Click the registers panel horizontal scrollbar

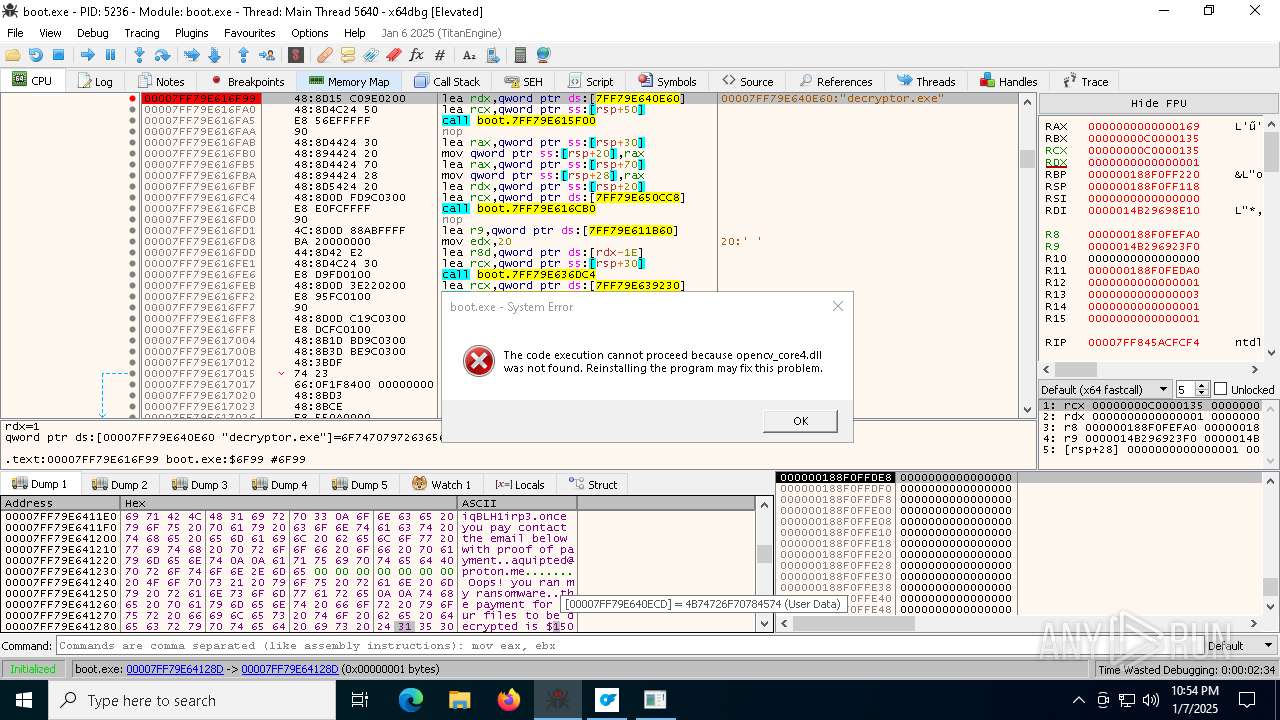coord(1151,369)
